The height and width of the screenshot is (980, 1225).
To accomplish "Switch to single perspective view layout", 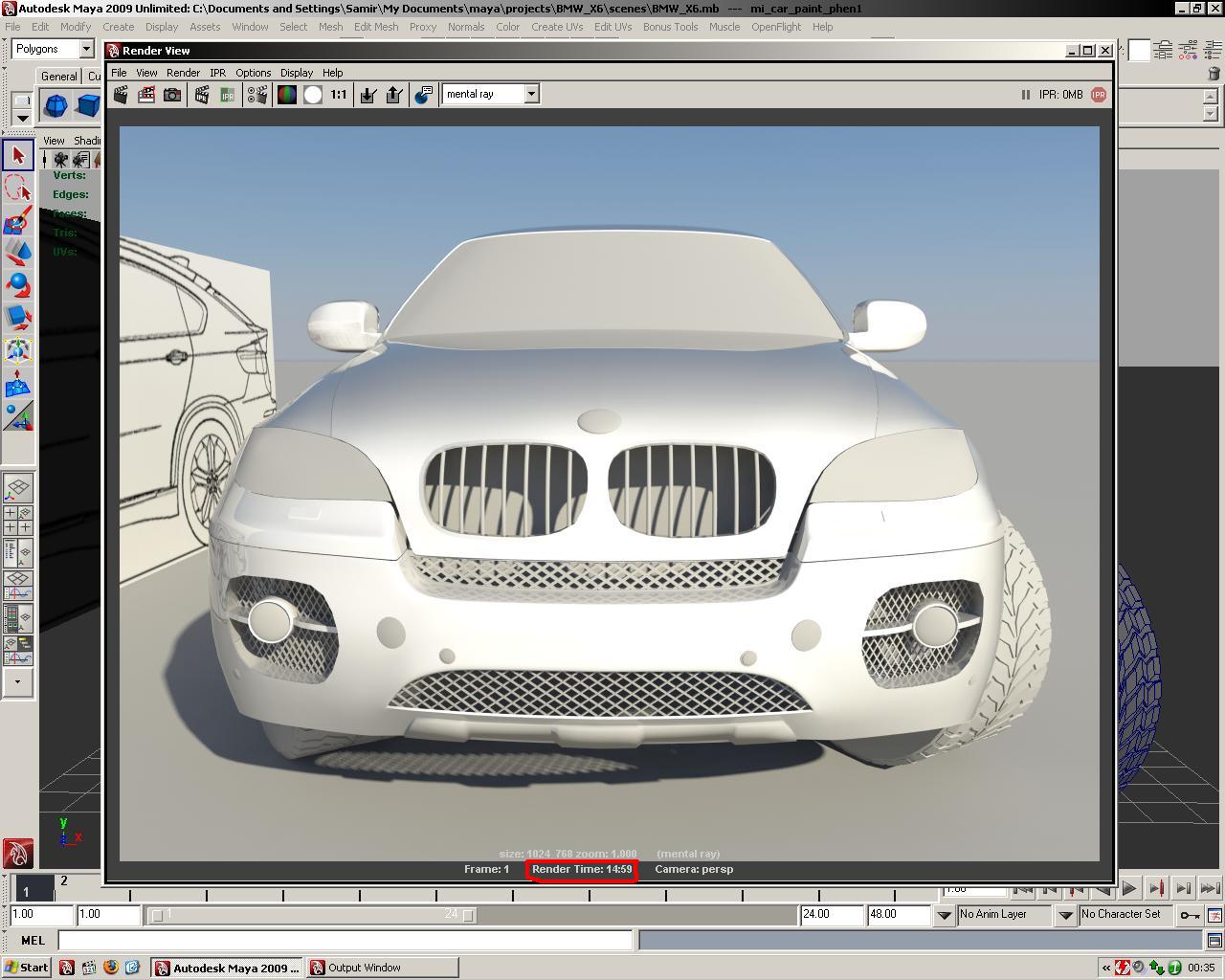I will pyautogui.click(x=18, y=488).
